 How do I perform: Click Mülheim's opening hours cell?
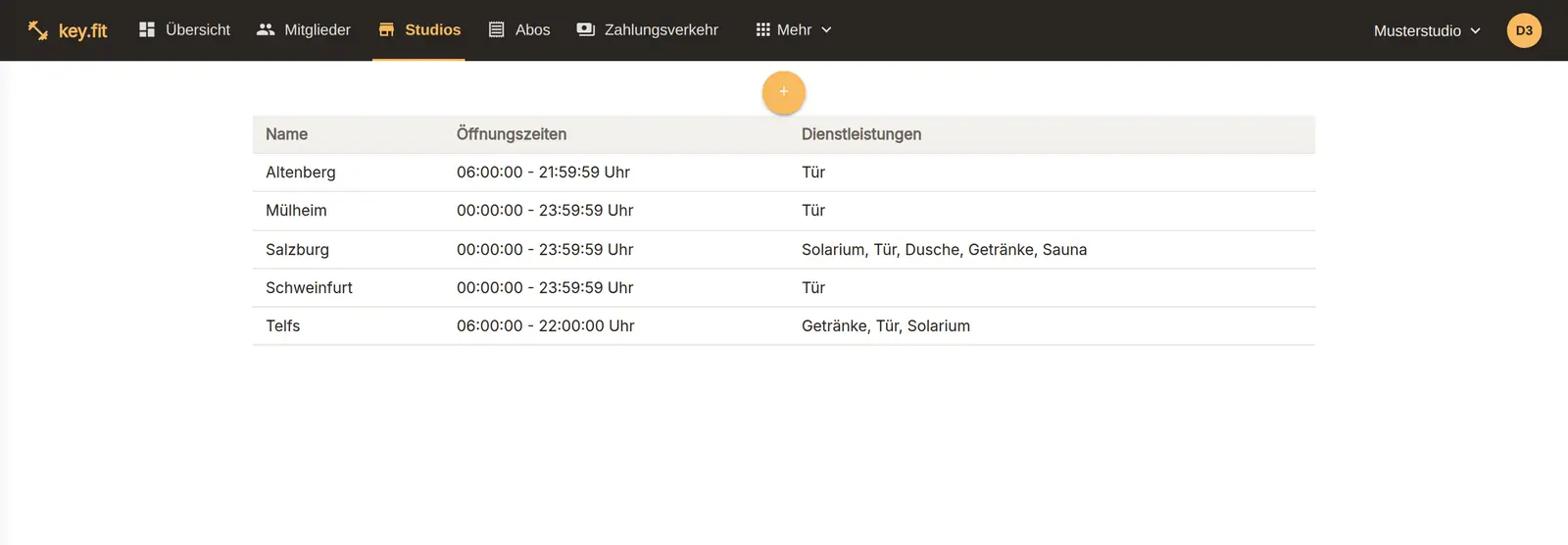(545, 211)
